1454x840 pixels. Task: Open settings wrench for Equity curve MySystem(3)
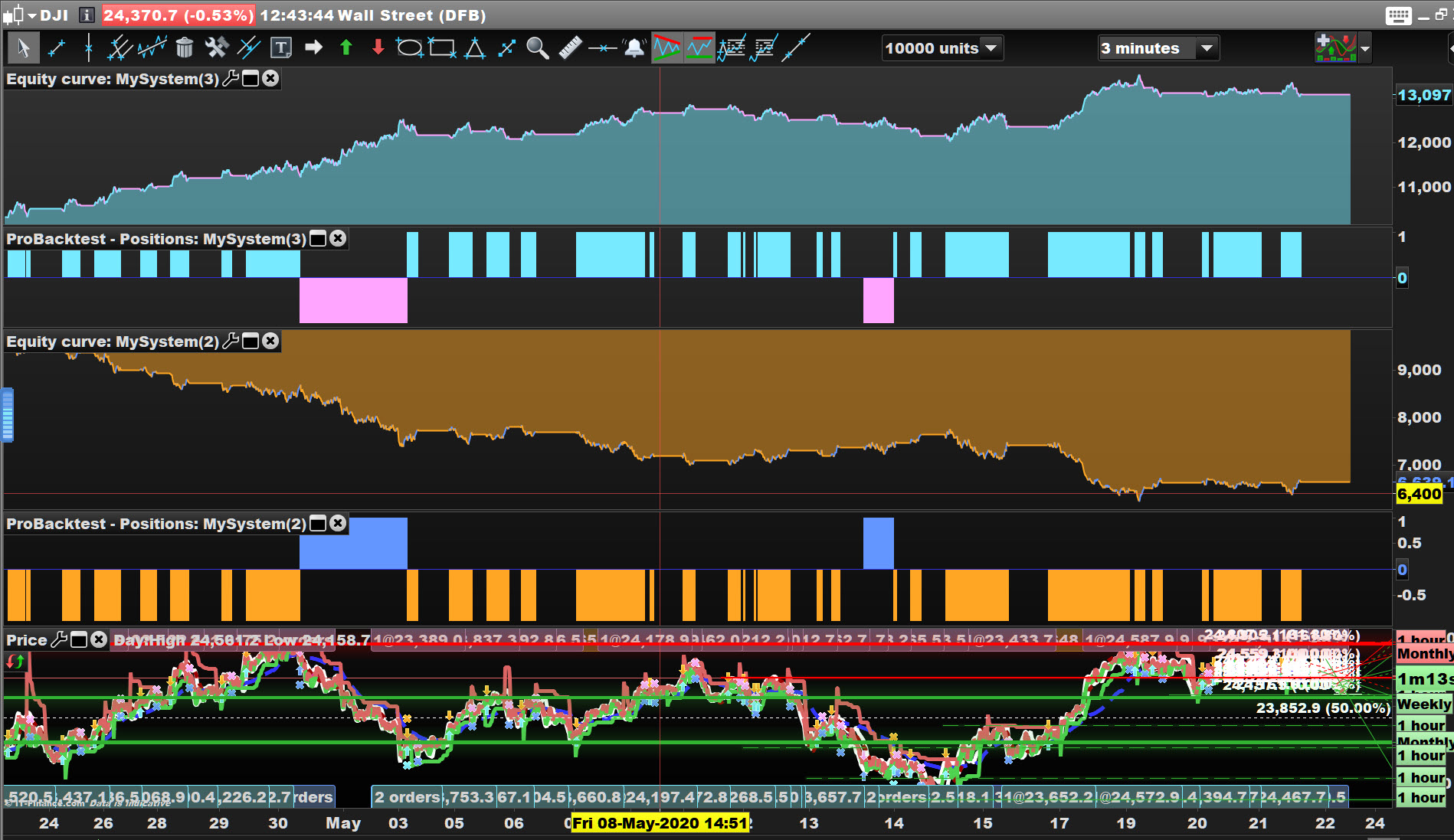point(231,79)
